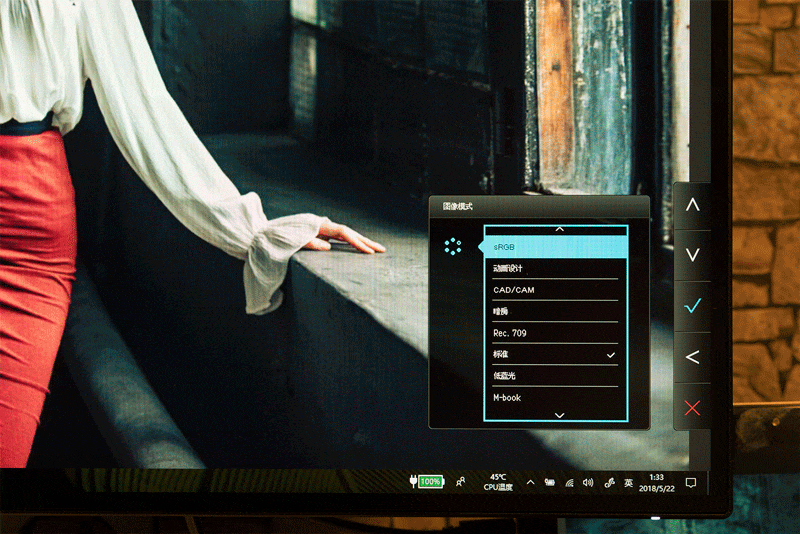Image resolution: width=800 pixels, height=534 pixels.
Task: Choose the 动画设计 picture mode
Action: point(556,269)
